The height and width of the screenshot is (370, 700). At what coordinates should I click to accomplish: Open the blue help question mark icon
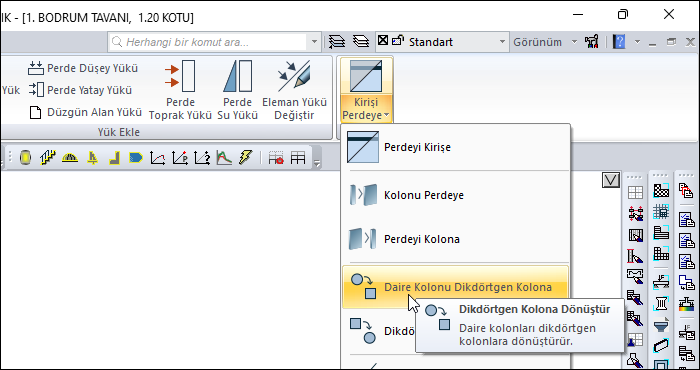[x=619, y=42]
